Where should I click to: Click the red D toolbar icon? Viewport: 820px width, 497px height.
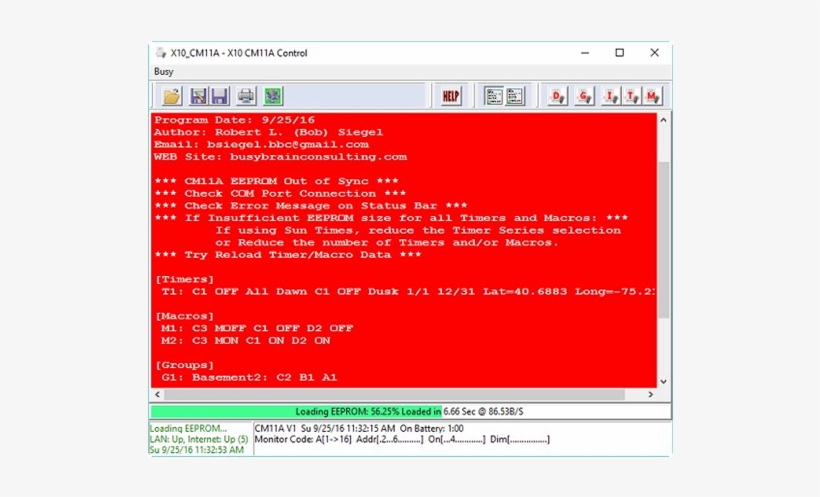(558, 96)
